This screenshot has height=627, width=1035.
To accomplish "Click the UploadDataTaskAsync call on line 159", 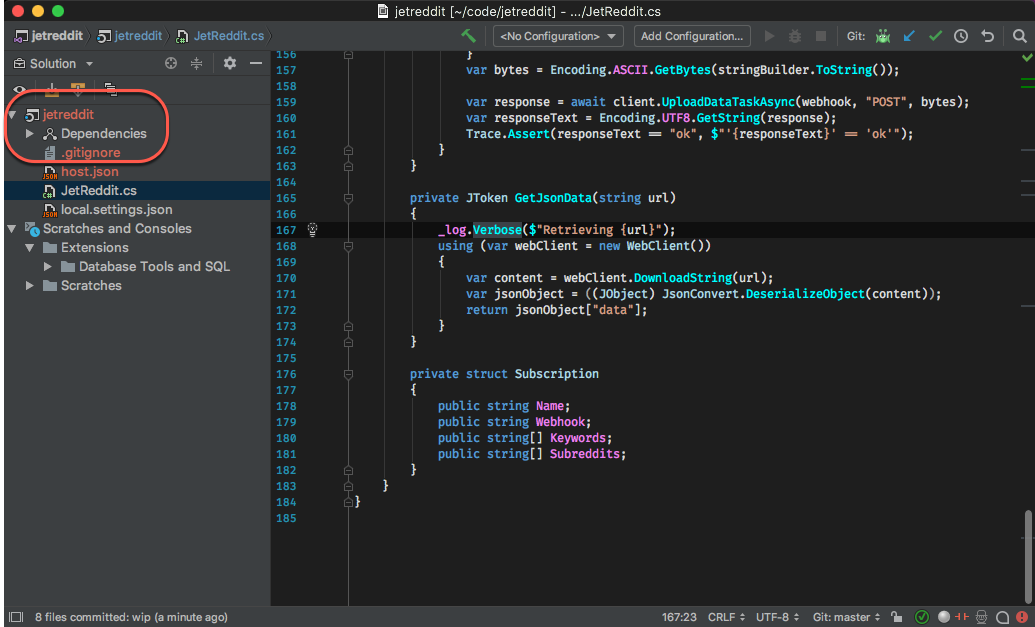I will point(728,102).
